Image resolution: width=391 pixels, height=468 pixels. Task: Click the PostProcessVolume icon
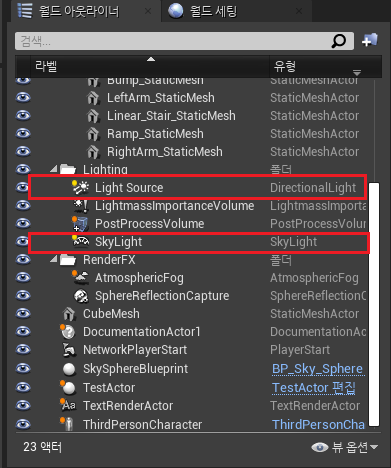pos(80,224)
